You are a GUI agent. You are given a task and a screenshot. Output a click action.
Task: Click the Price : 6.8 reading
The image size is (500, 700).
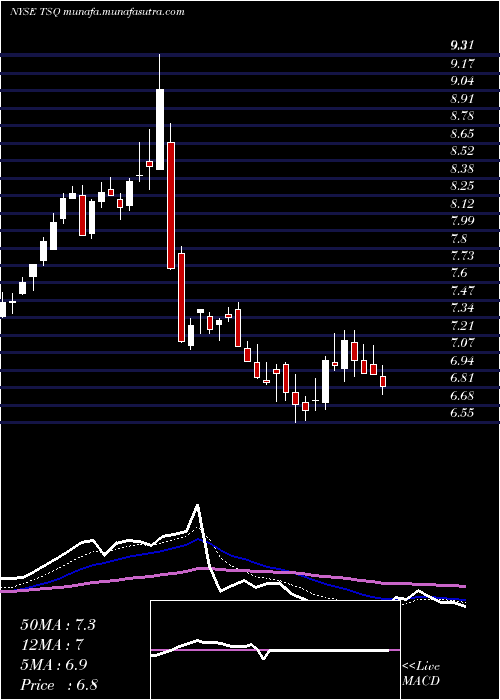[x=59, y=685]
